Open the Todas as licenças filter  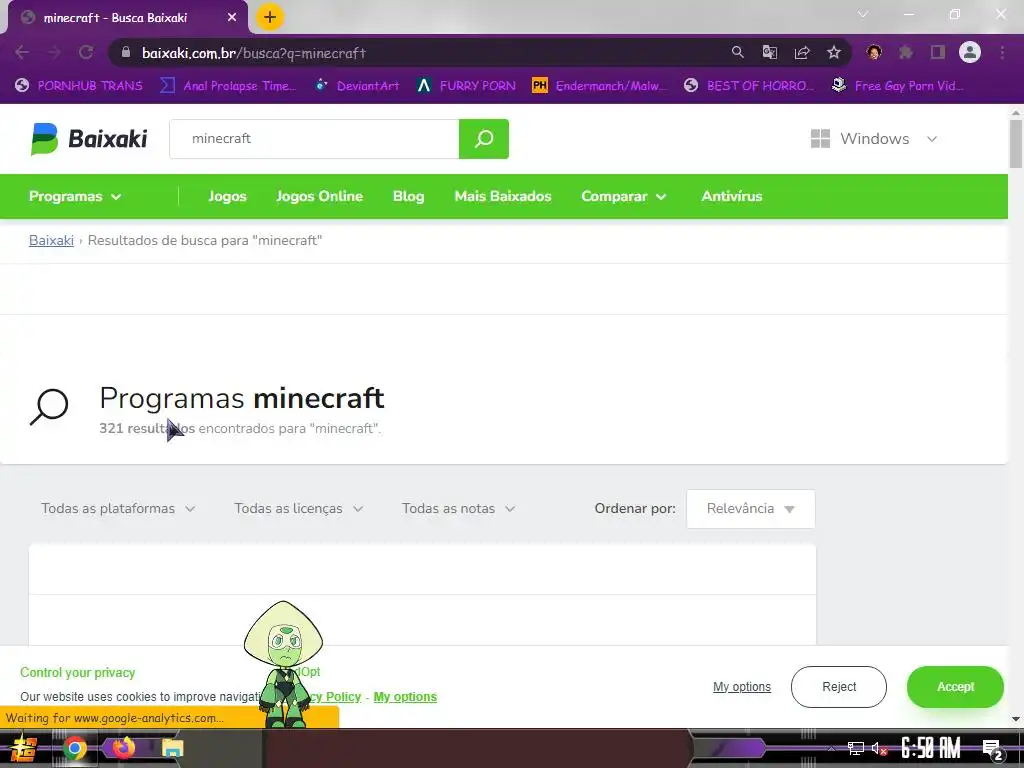(x=298, y=509)
